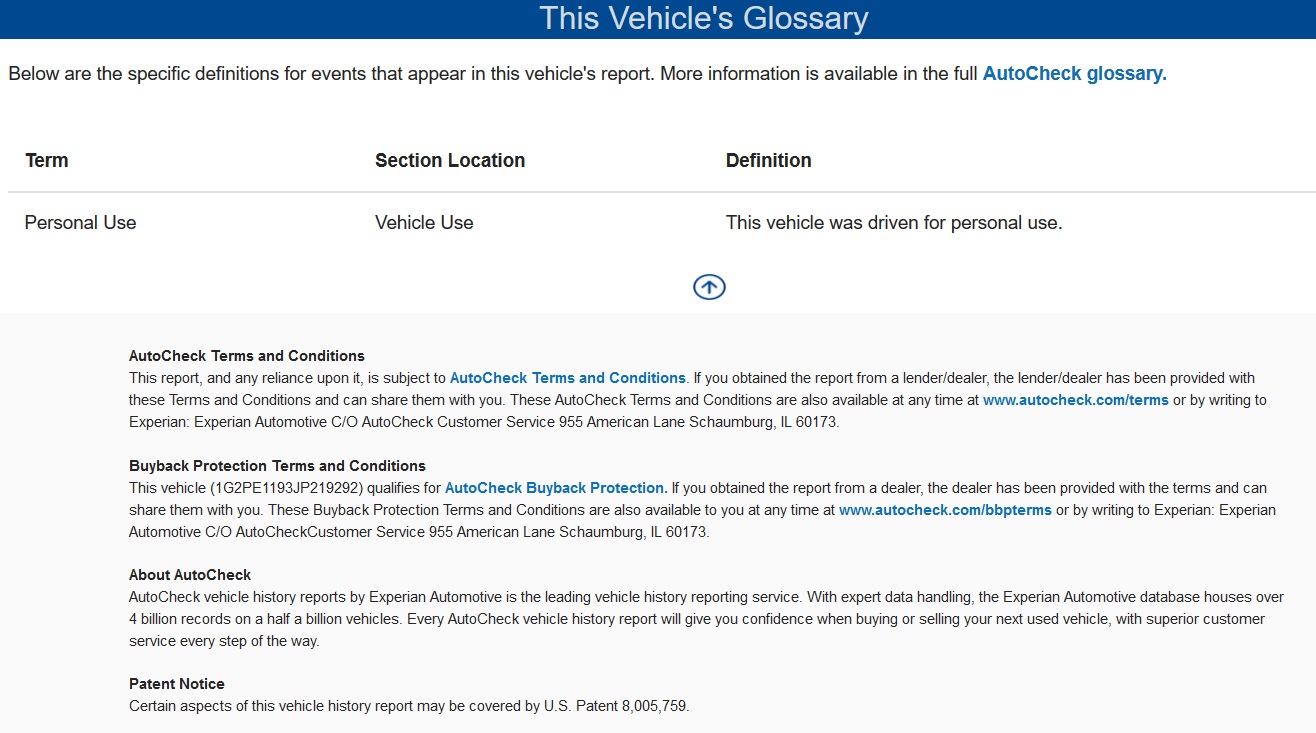Visit the www.autocheck.com/terms link
Screen dimensions: 1316x733
tap(1076, 400)
